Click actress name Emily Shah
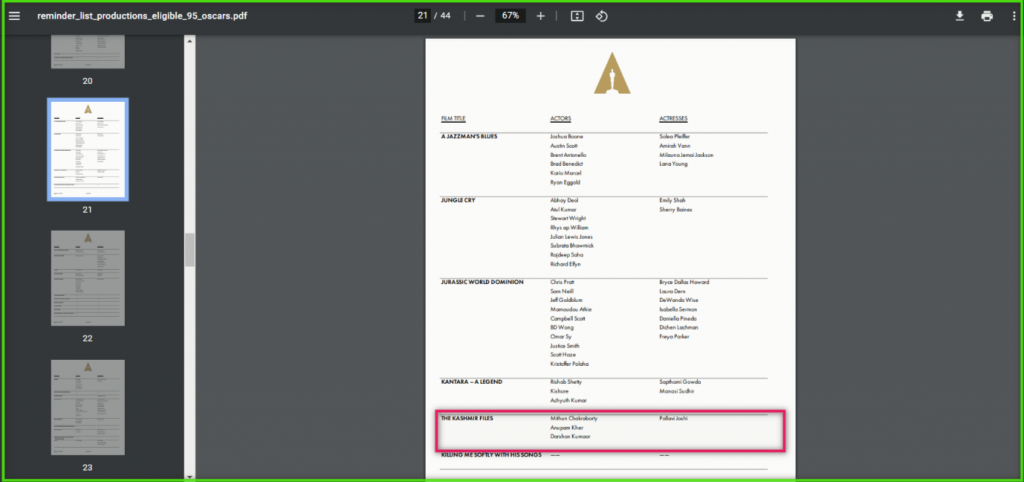Screen dimensions: 1024x482 tap(673, 200)
